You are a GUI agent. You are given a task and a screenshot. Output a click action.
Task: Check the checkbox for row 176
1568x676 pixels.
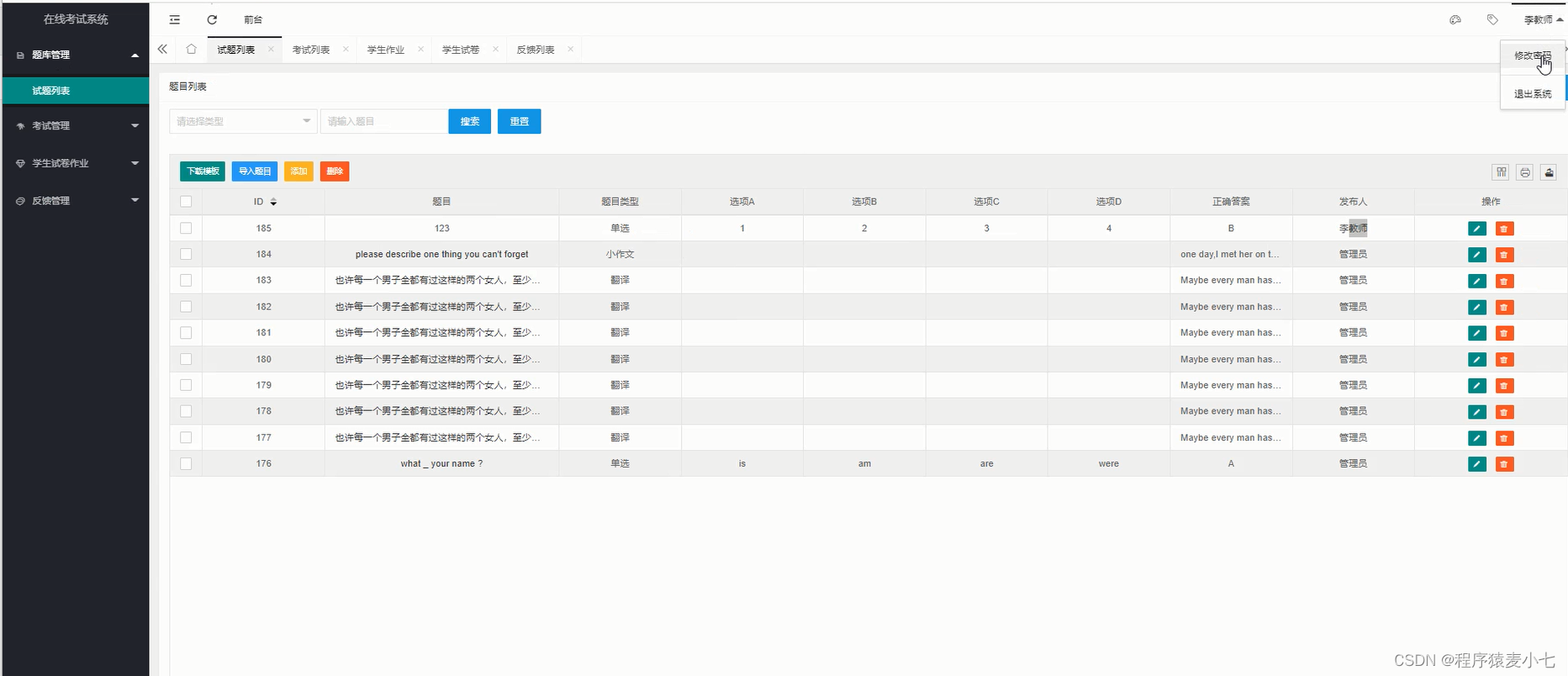point(186,463)
